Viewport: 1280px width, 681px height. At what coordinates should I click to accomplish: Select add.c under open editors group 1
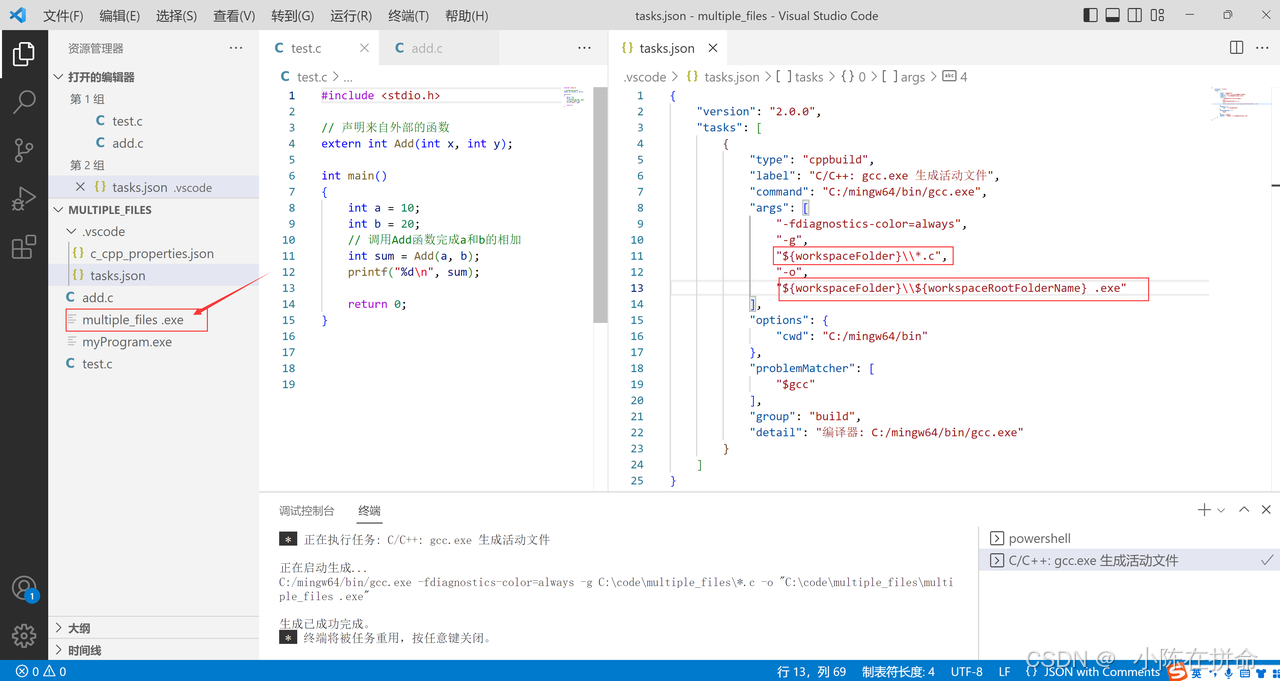153,143
